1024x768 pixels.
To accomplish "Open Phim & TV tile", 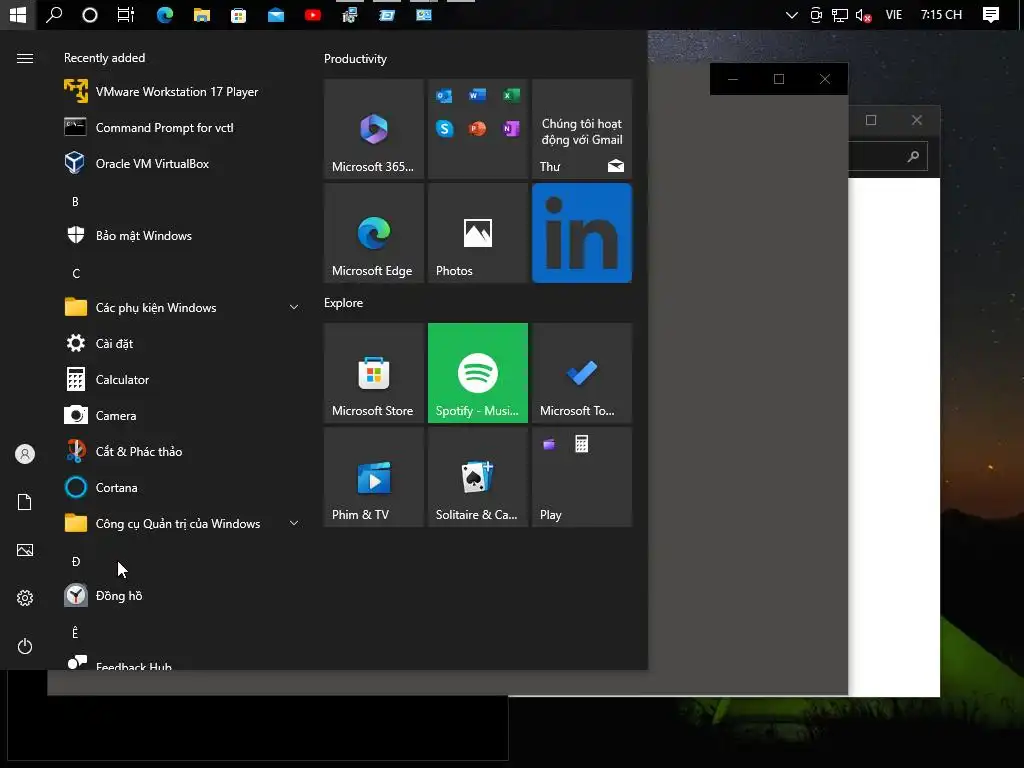I will tap(374, 477).
